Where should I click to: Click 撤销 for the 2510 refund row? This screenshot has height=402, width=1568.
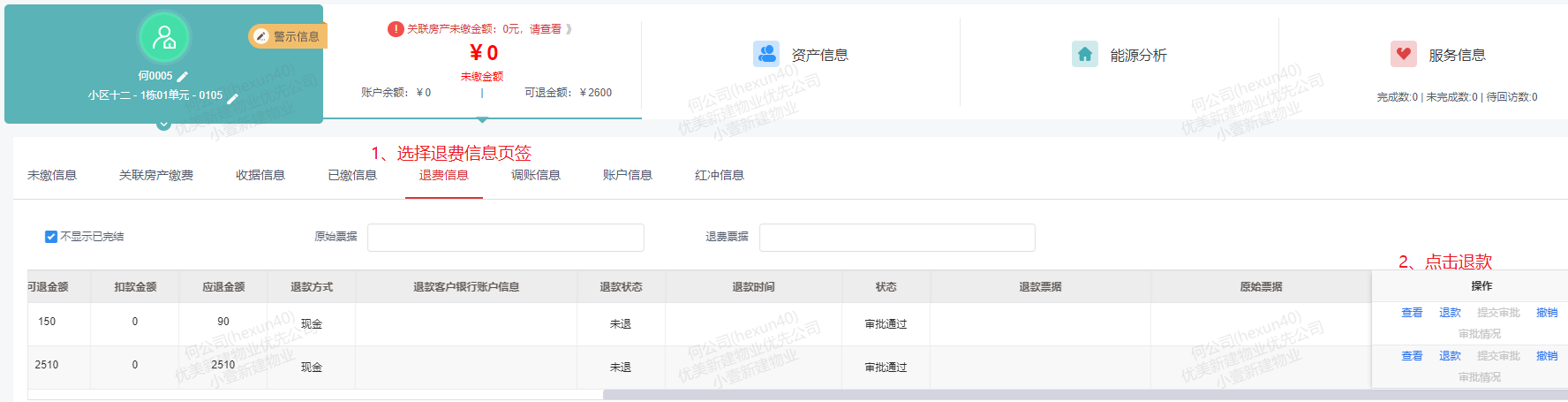(x=1547, y=356)
